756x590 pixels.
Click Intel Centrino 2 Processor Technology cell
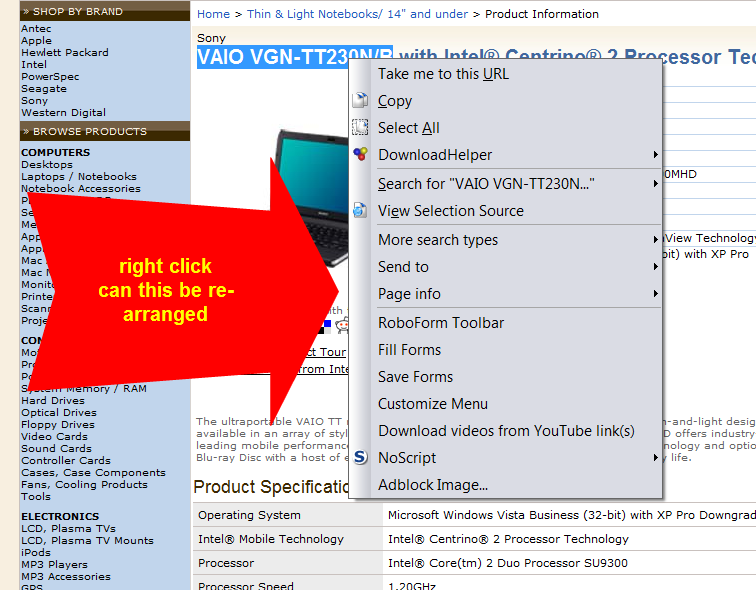[x=570, y=539]
